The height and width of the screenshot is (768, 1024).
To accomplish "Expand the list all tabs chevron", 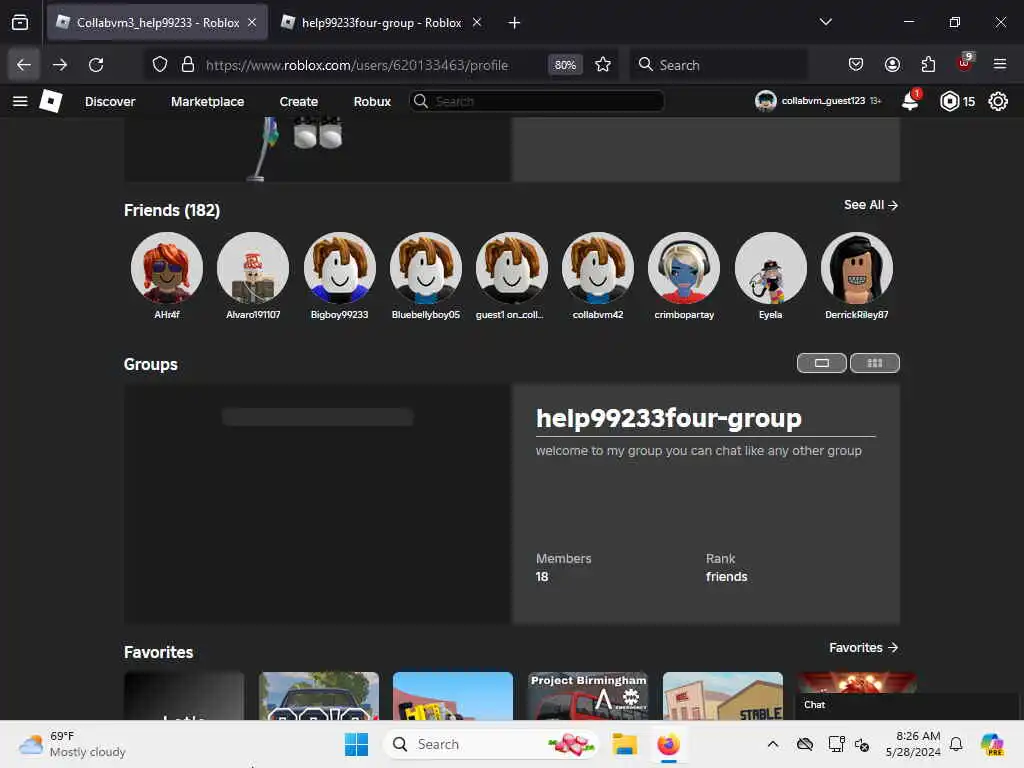I will click(825, 22).
